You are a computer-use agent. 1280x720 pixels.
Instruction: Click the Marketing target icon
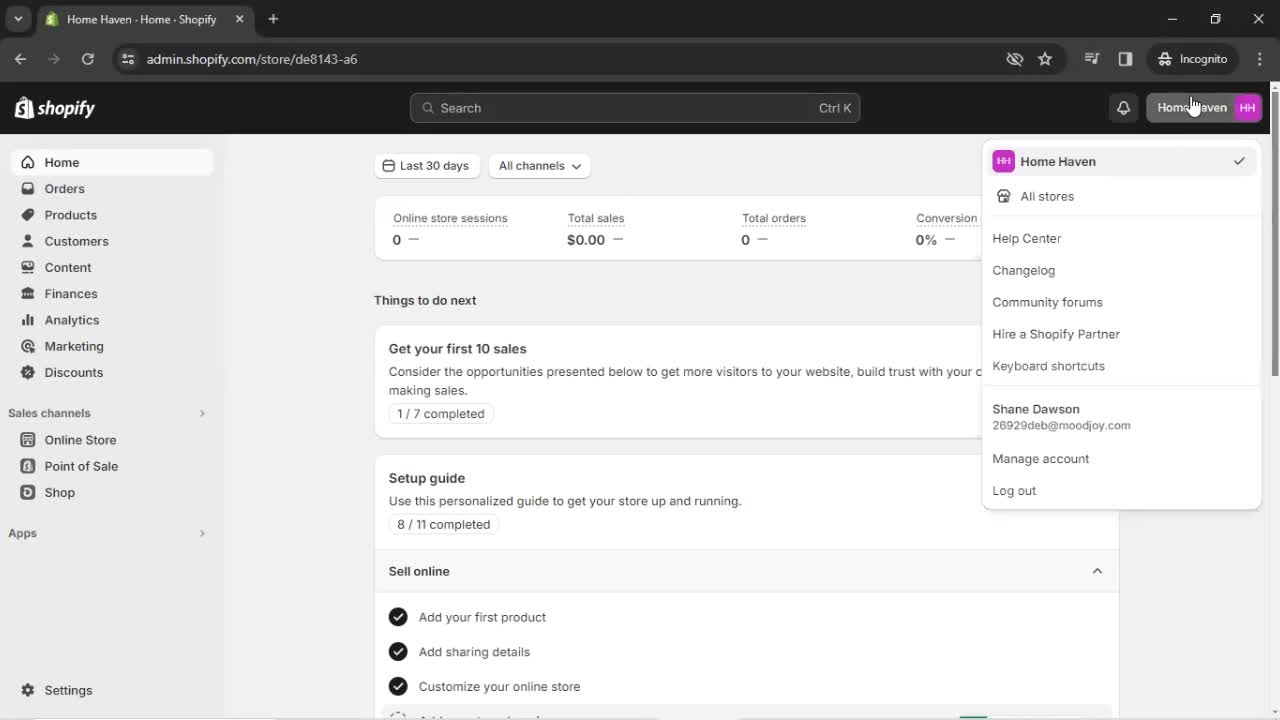click(x=28, y=346)
